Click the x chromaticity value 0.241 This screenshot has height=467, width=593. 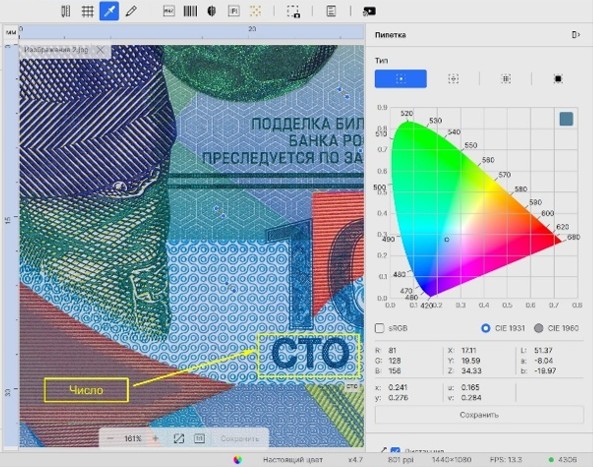[x=398, y=388]
